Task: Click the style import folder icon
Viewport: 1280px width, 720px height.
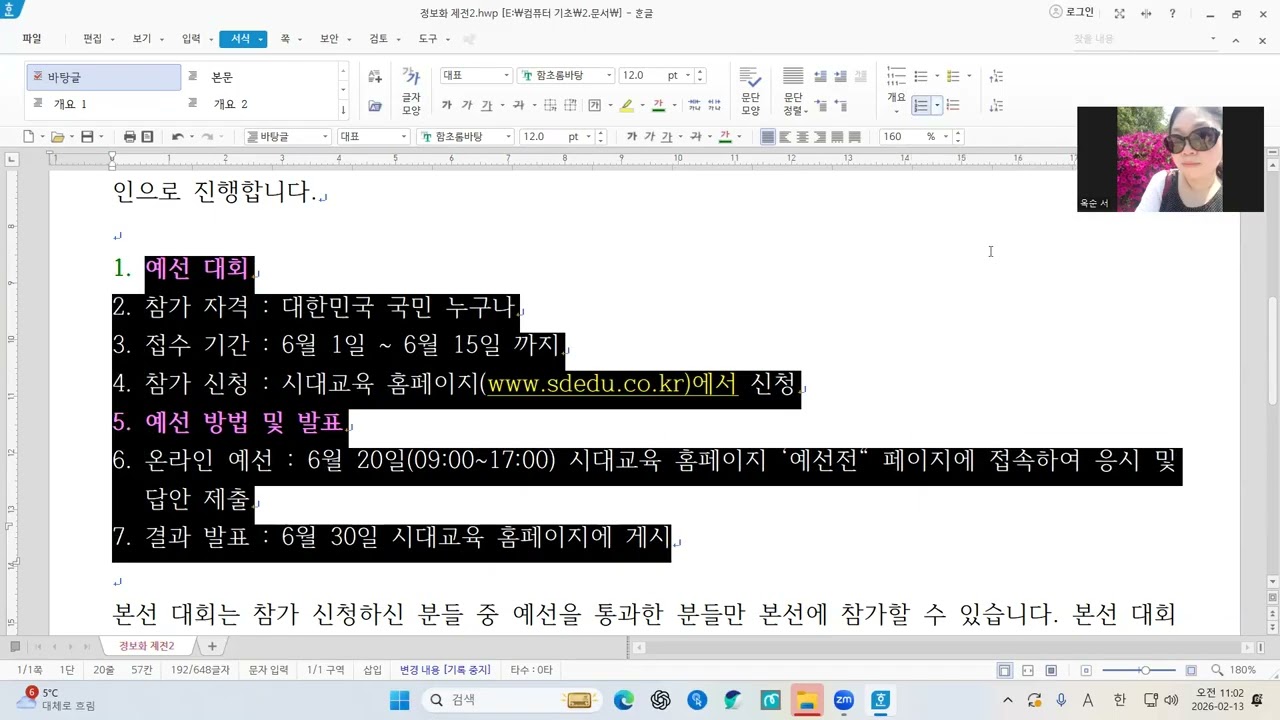Action: (x=375, y=105)
